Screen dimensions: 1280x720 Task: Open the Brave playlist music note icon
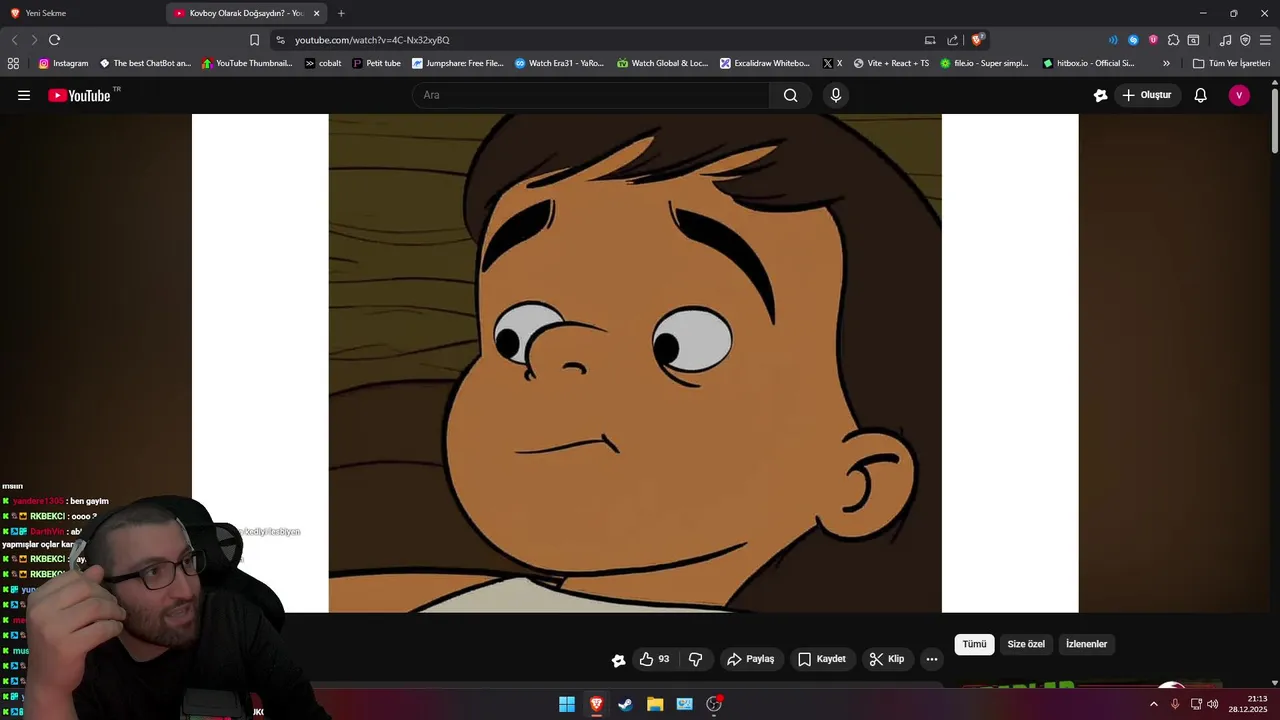[x=1225, y=40]
